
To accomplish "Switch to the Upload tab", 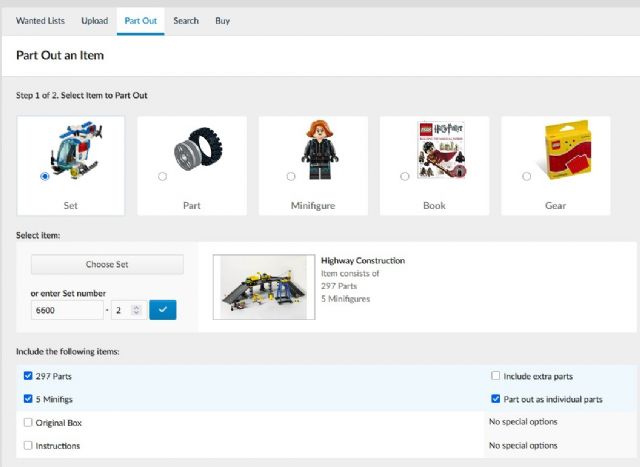I will point(94,21).
